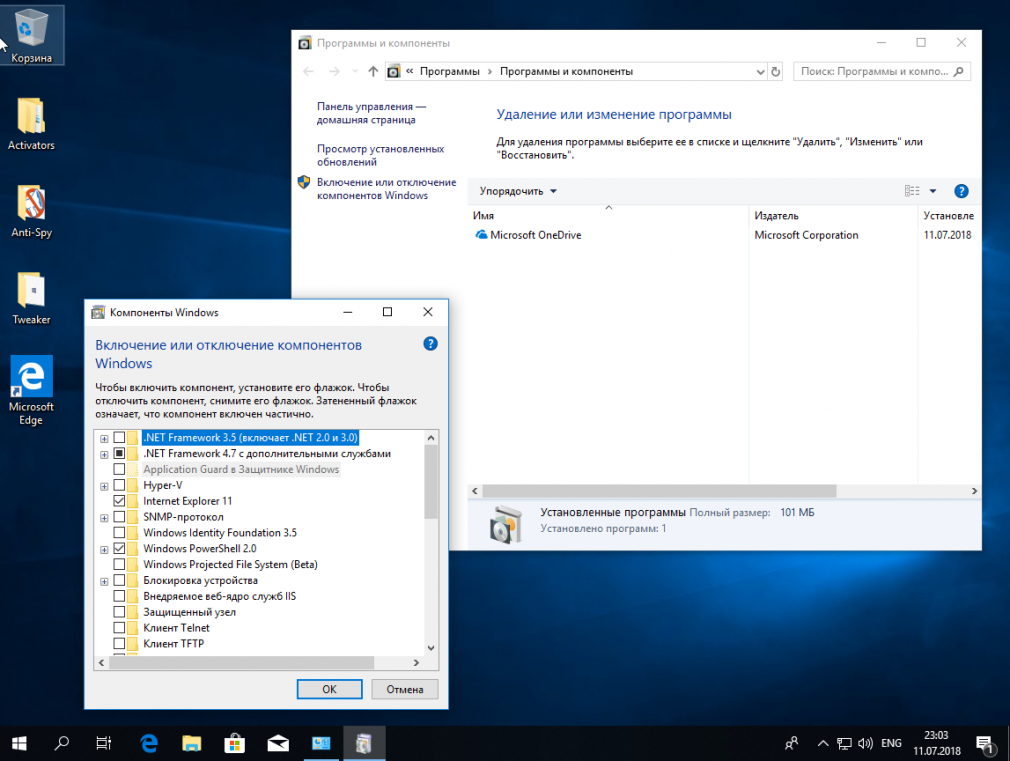Show hidden system tray icons
Image resolution: width=1010 pixels, height=761 pixels.
tap(823, 744)
